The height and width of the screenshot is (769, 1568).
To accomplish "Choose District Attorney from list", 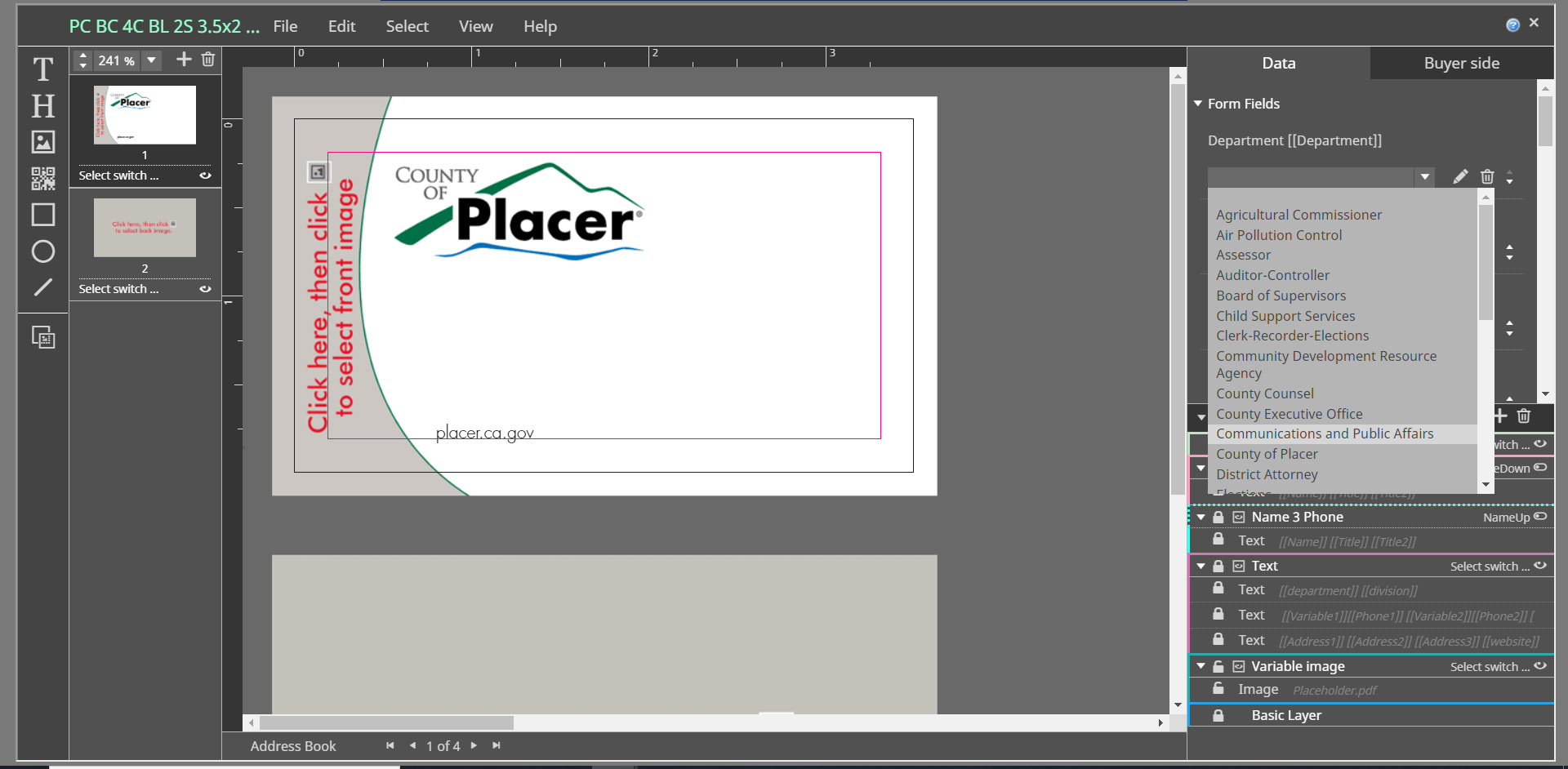I will (1267, 474).
